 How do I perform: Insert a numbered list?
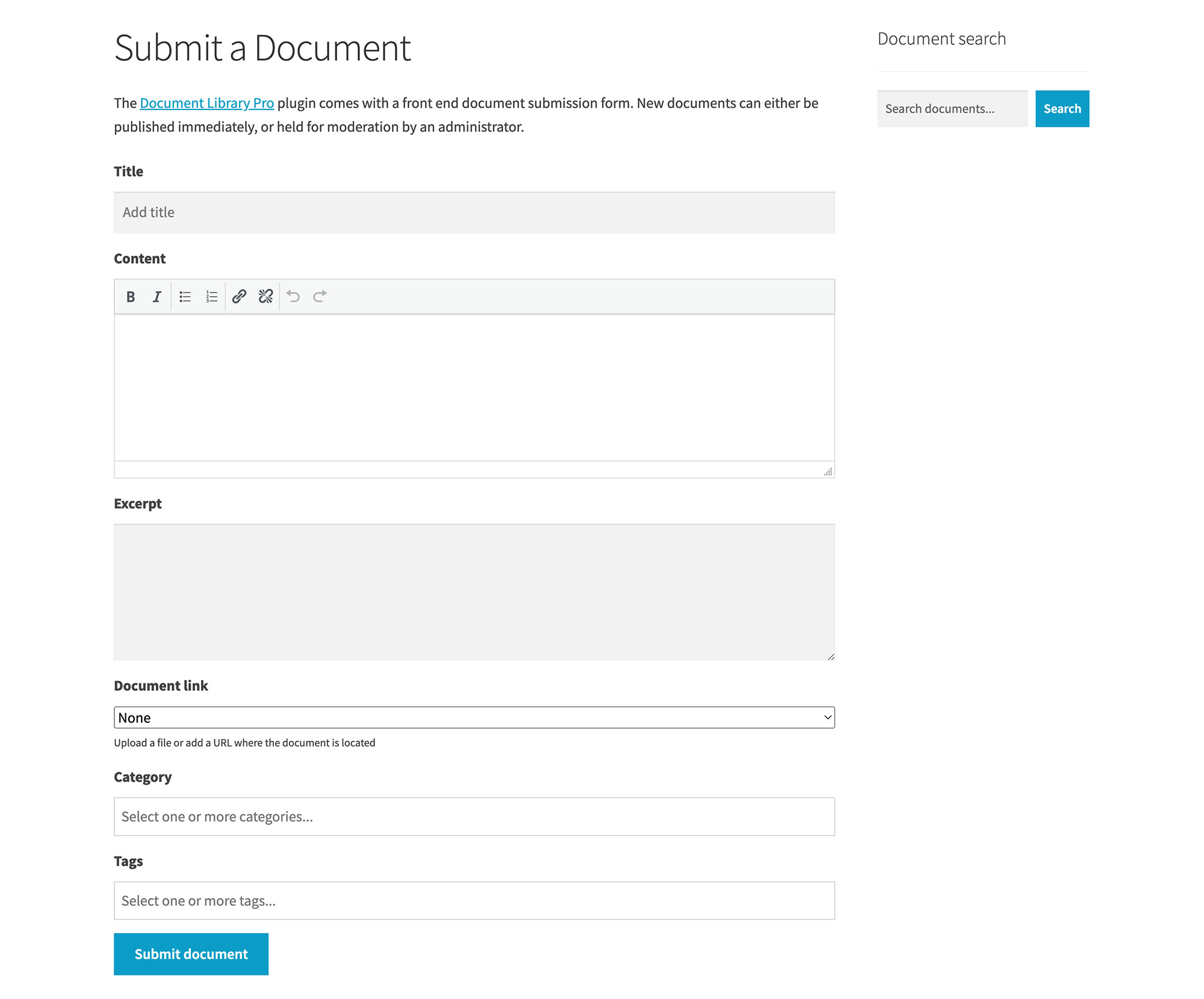pyautogui.click(x=211, y=297)
